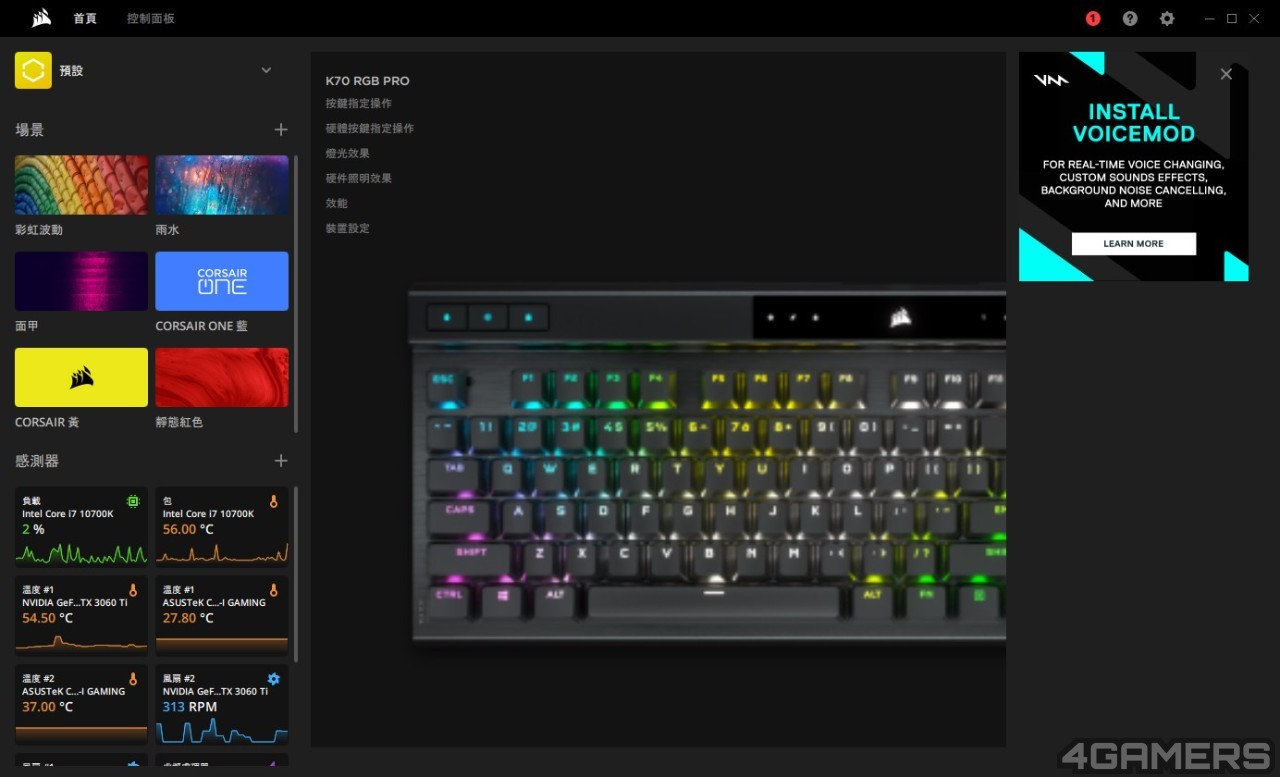Click the CPU load chip icon
The height and width of the screenshot is (777, 1280).
click(x=133, y=500)
